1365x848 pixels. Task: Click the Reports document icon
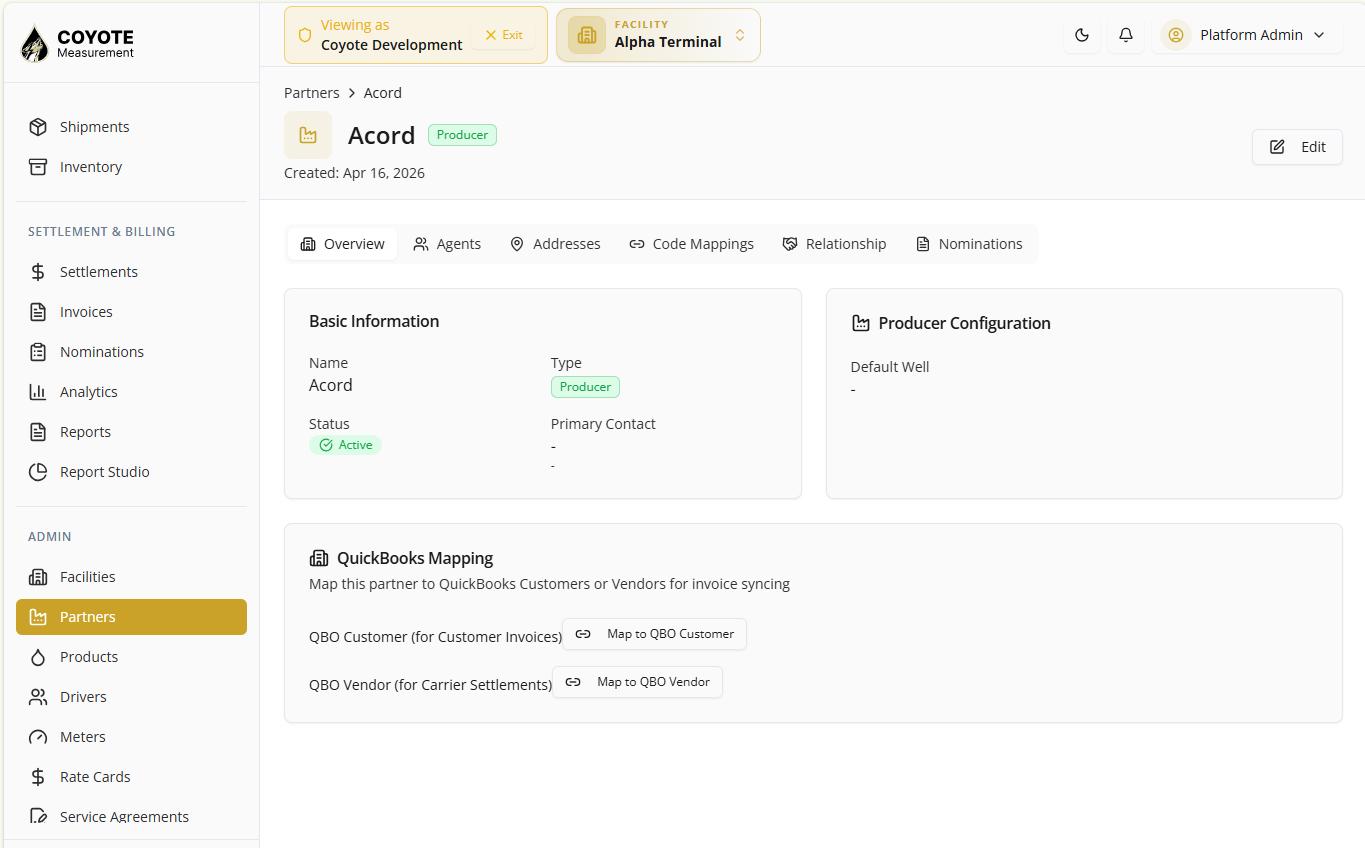click(38, 432)
